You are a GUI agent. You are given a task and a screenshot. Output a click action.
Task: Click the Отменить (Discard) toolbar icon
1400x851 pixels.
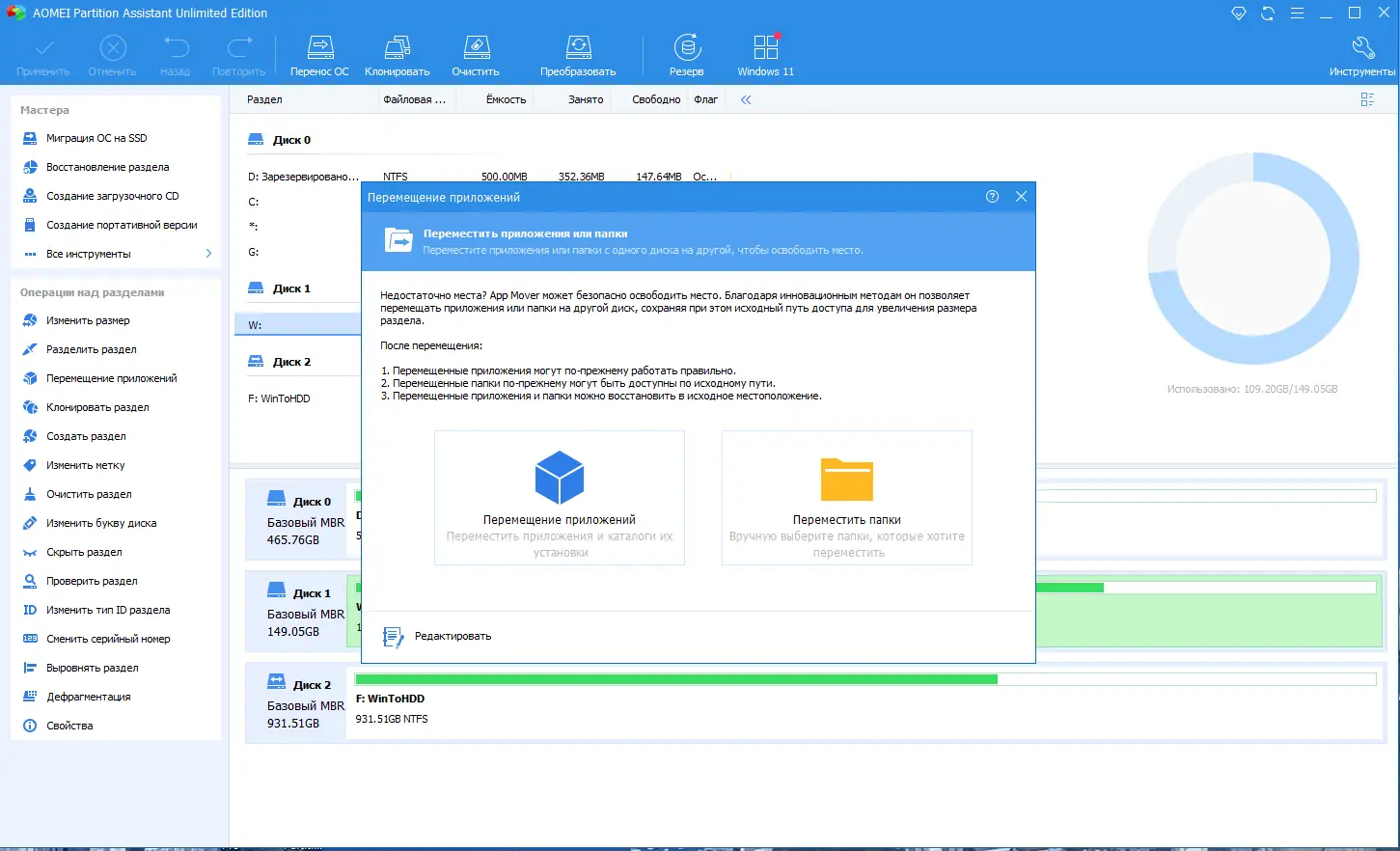pos(112,56)
